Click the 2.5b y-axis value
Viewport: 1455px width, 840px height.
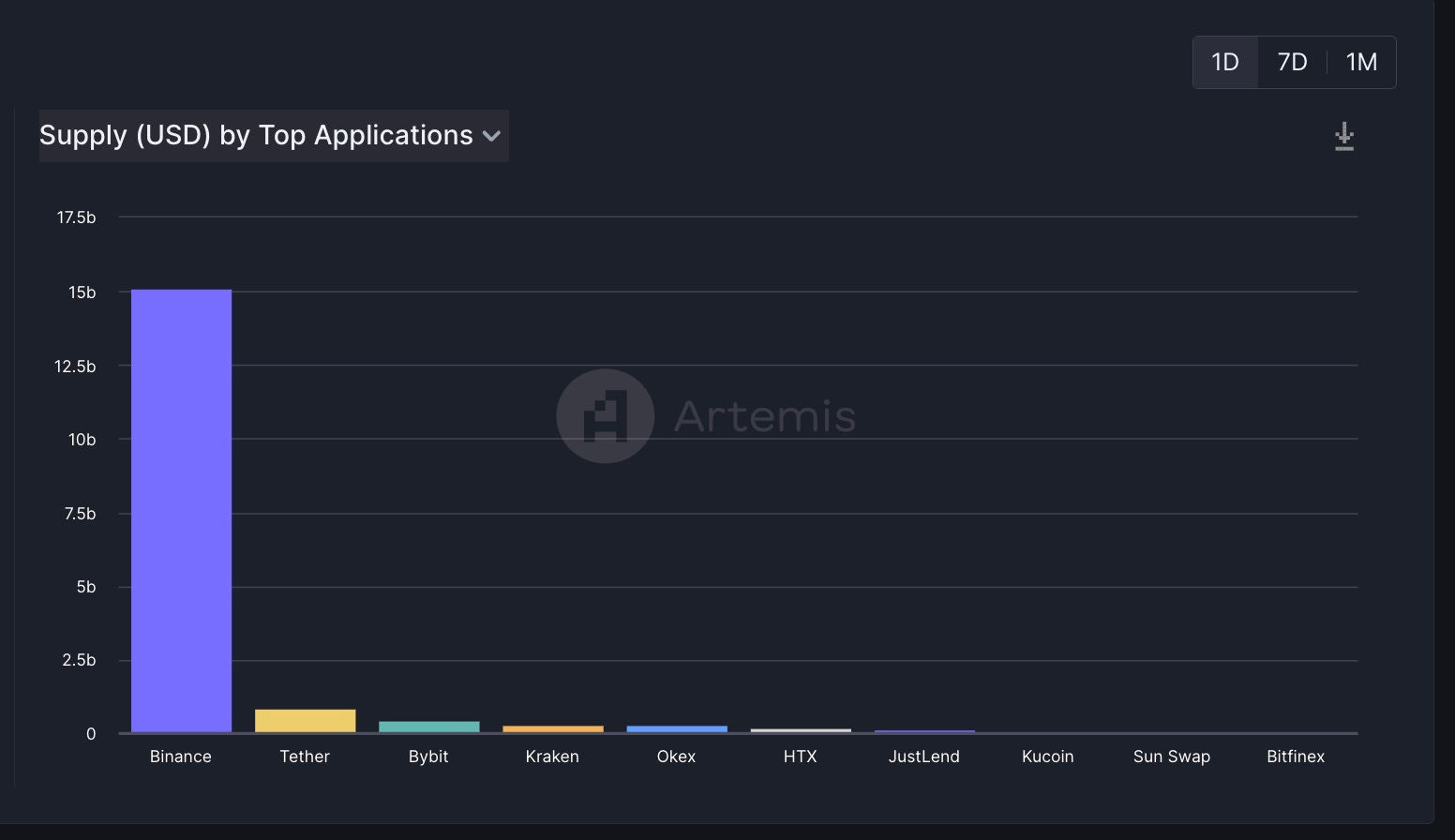click(79, 660)
